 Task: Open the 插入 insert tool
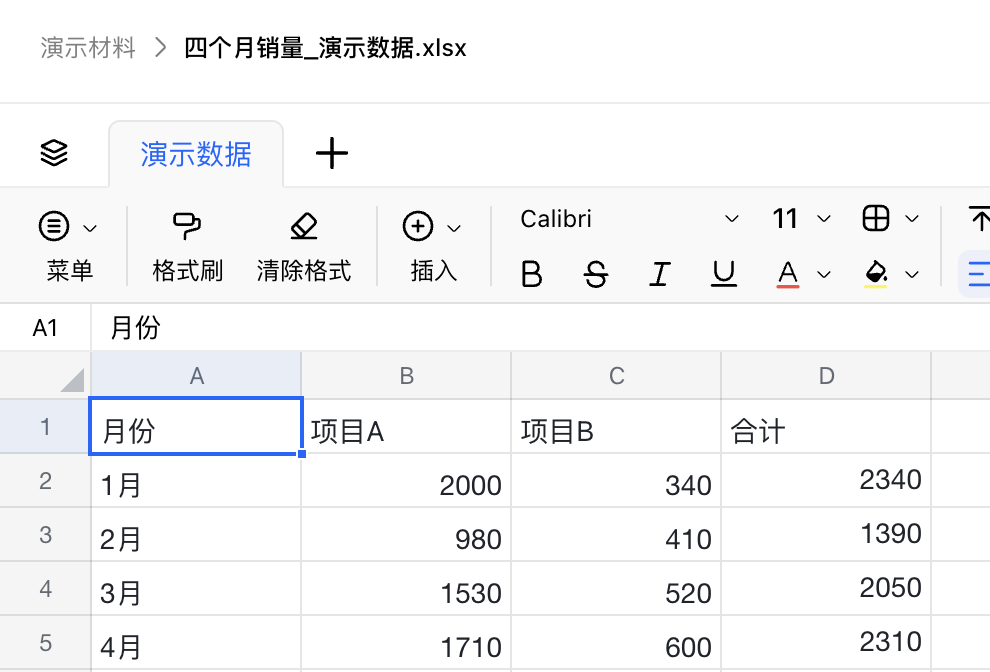point(432,245)
